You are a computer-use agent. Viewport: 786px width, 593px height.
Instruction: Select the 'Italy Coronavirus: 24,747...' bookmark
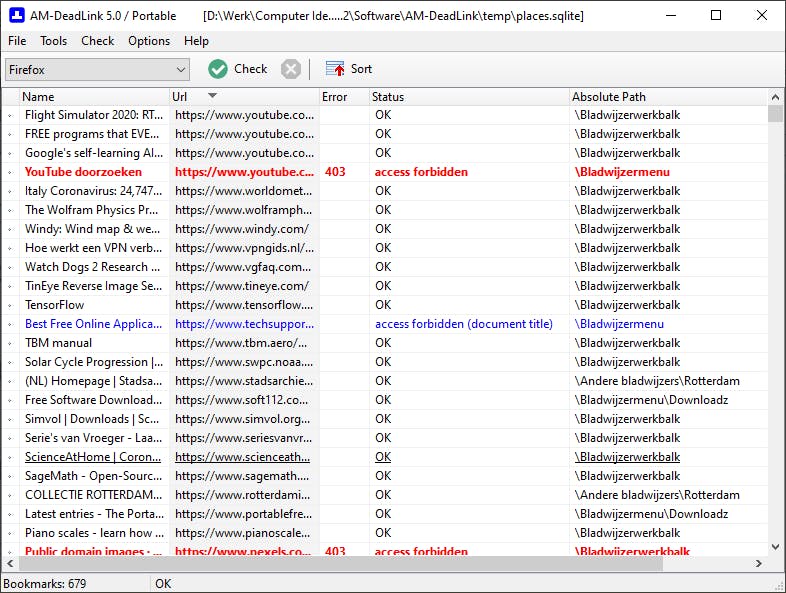pos(93,191)
